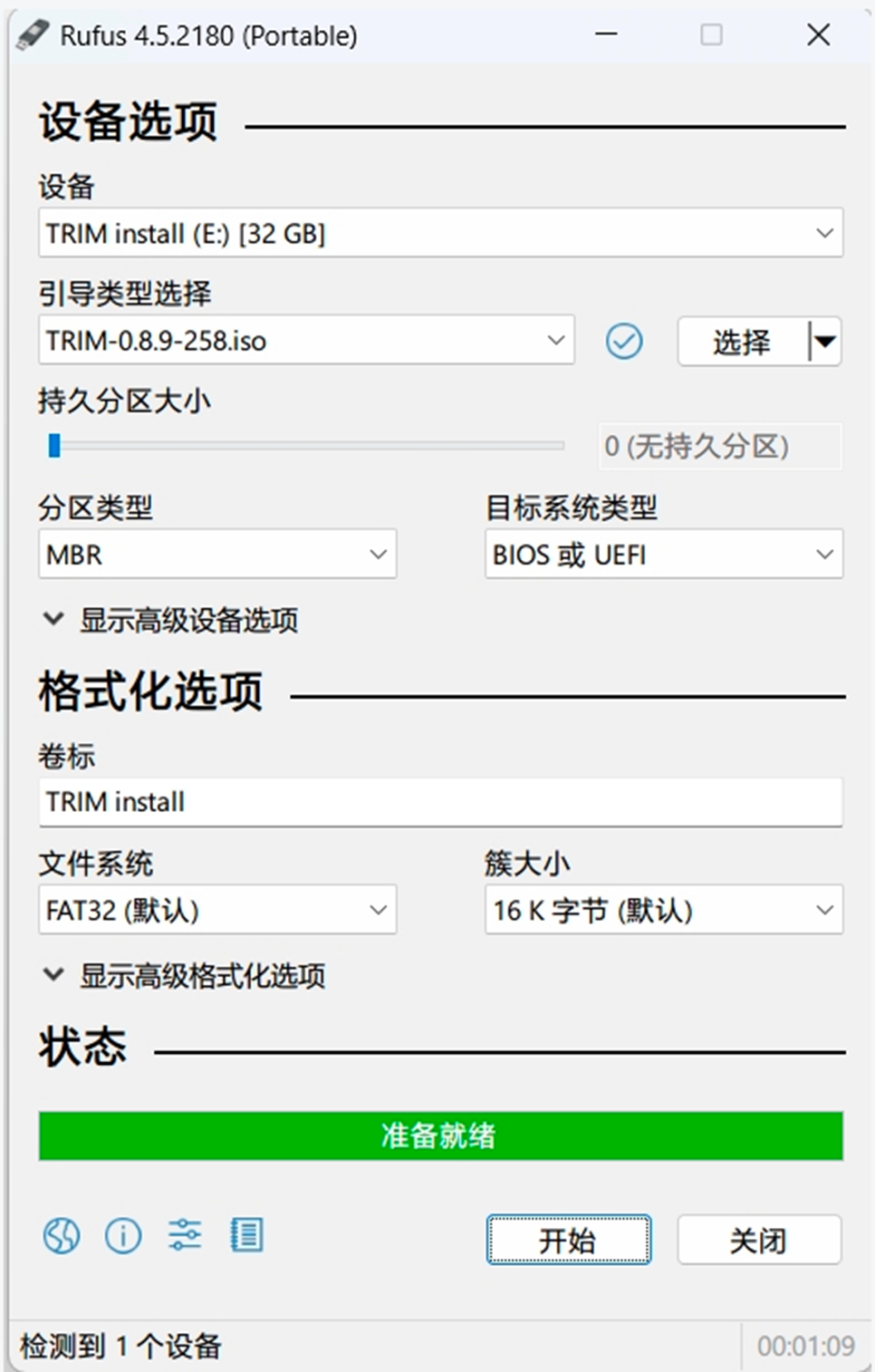Open the About info icon
This screenshot has width=875, height=1372.
coord(123,1235)
